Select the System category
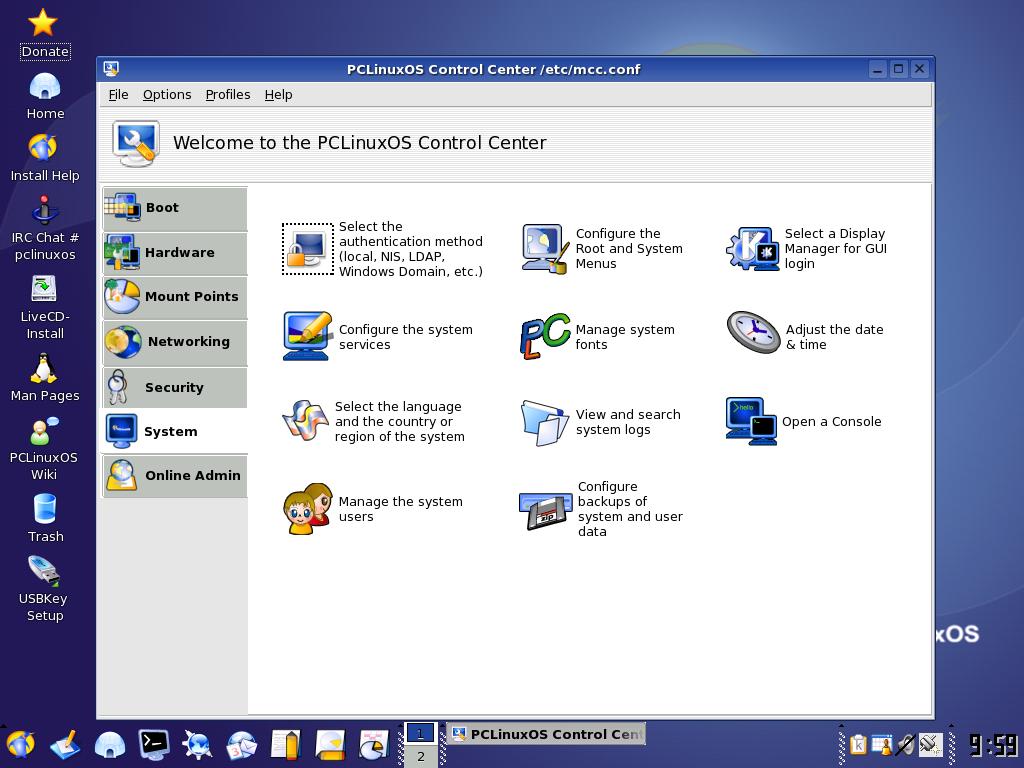This screenshot has height=768, width=1024. click(175, 432)
